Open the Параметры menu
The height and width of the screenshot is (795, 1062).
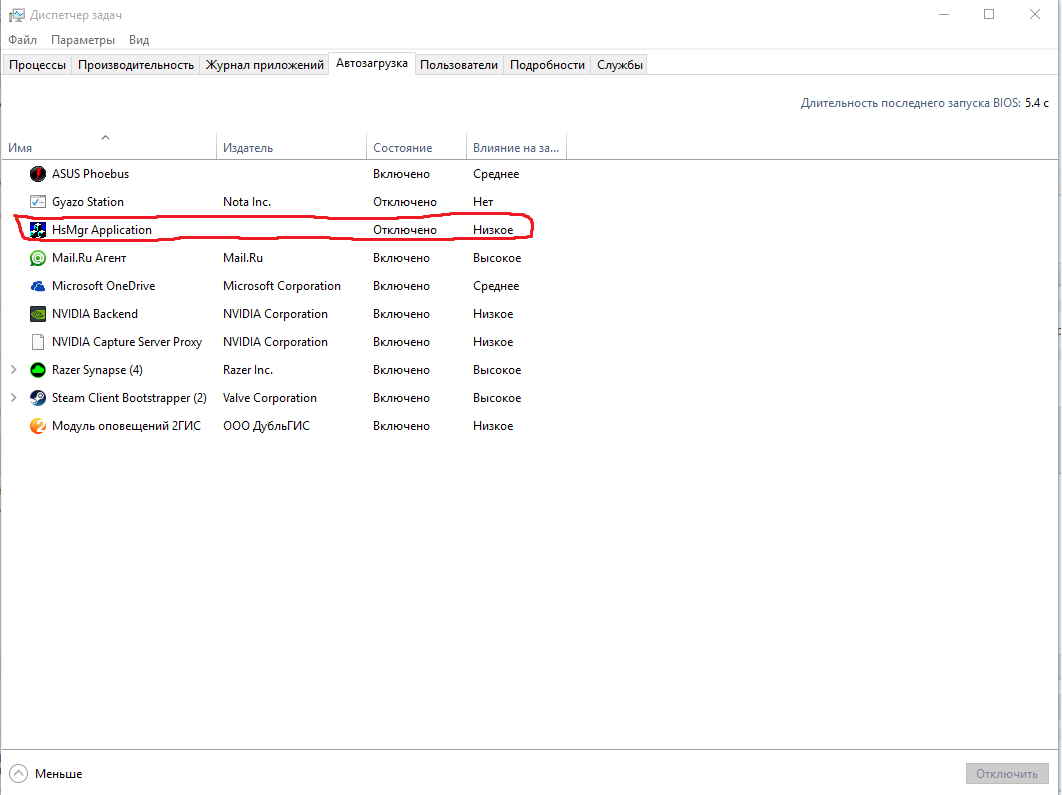[x=83, y=40]
